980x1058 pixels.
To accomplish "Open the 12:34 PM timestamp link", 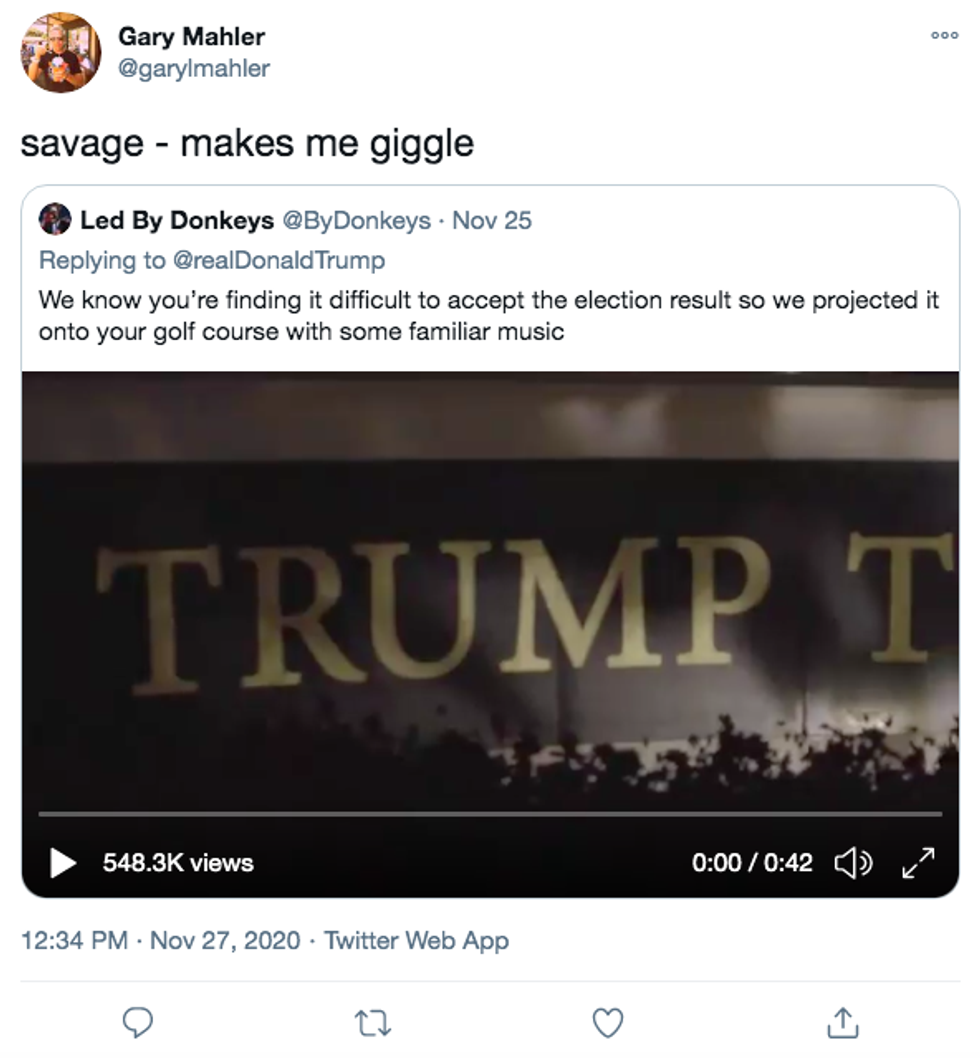I will 74,941.
